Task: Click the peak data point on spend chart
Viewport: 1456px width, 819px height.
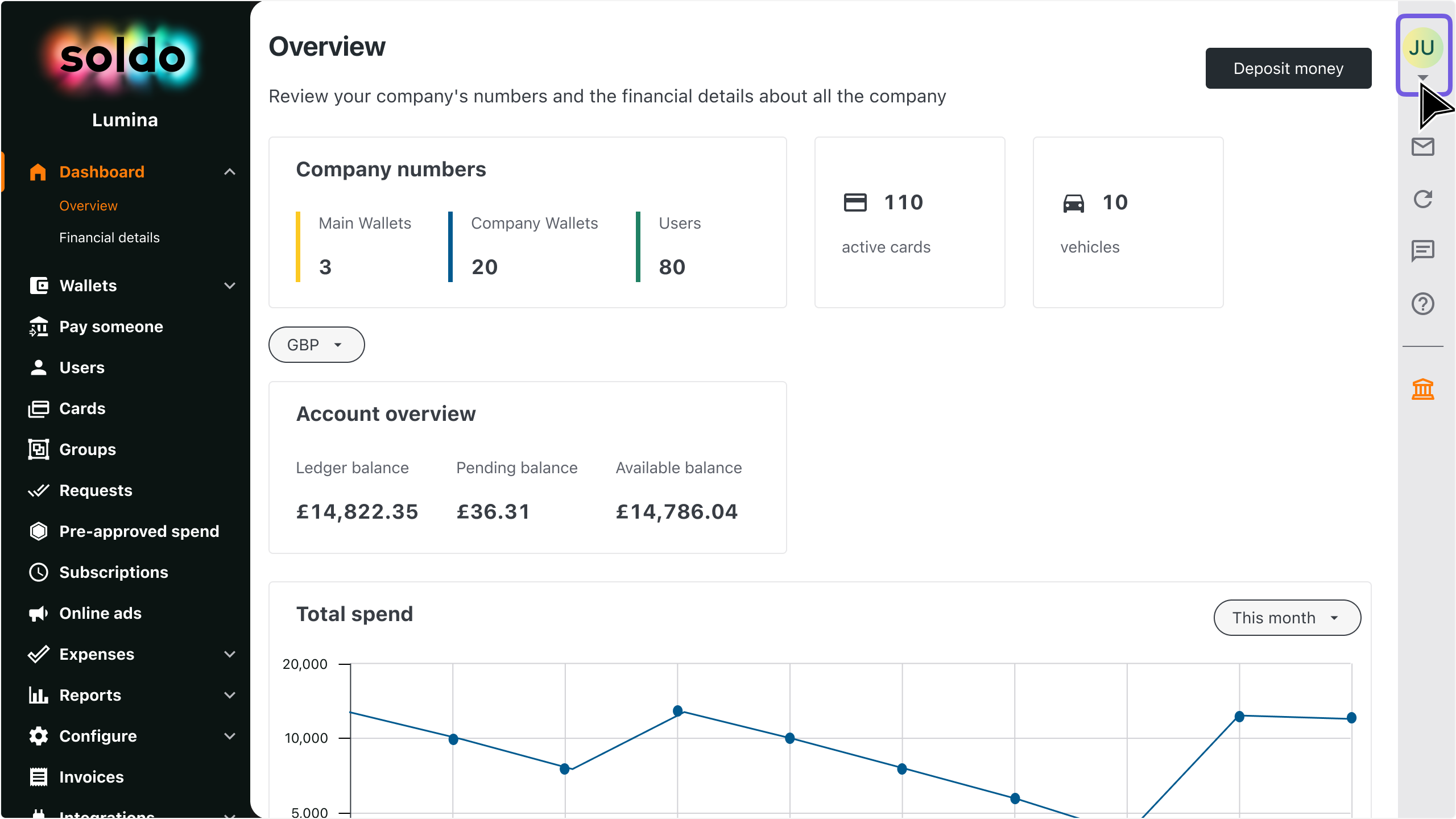Action: pyautogui.click(x=677, y=711)
